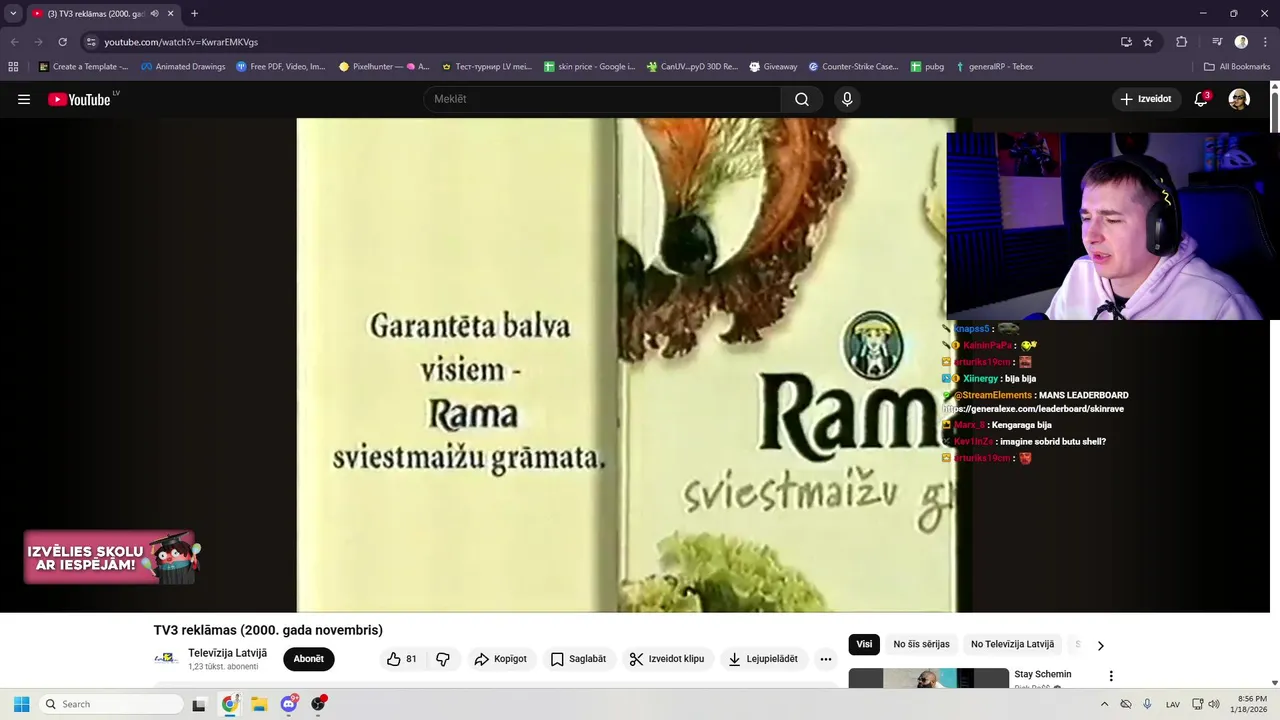Open Create a Template bookmark
1280x720 pixels.
tap(83, 67)
